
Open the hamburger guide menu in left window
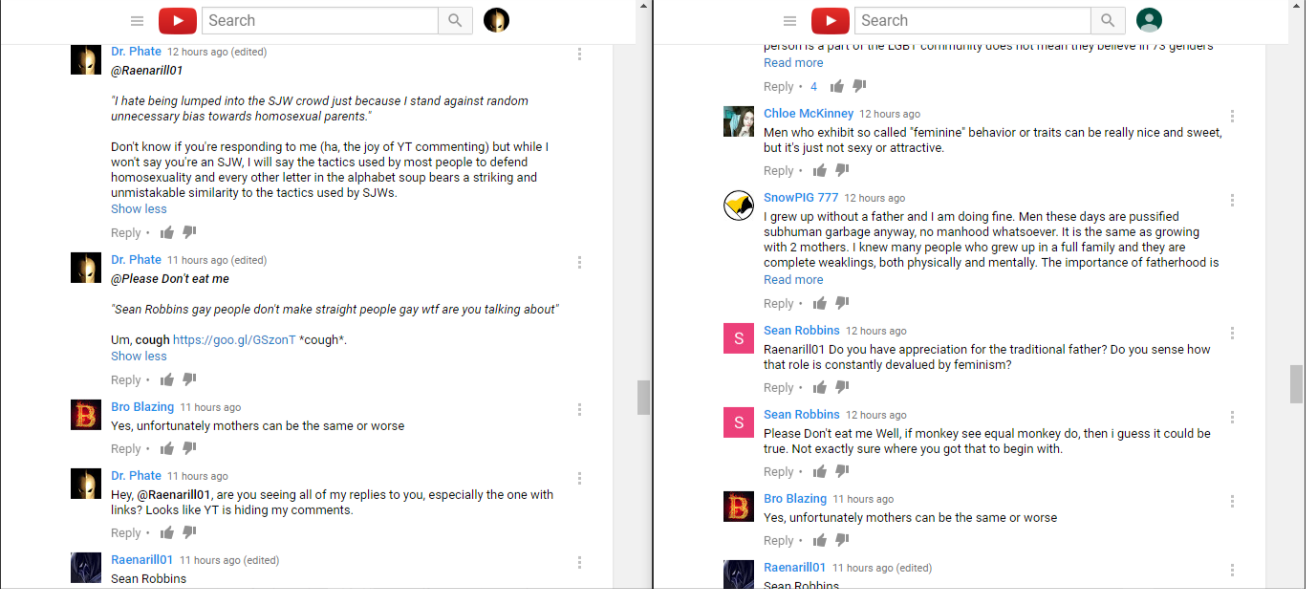pos(137,21)
